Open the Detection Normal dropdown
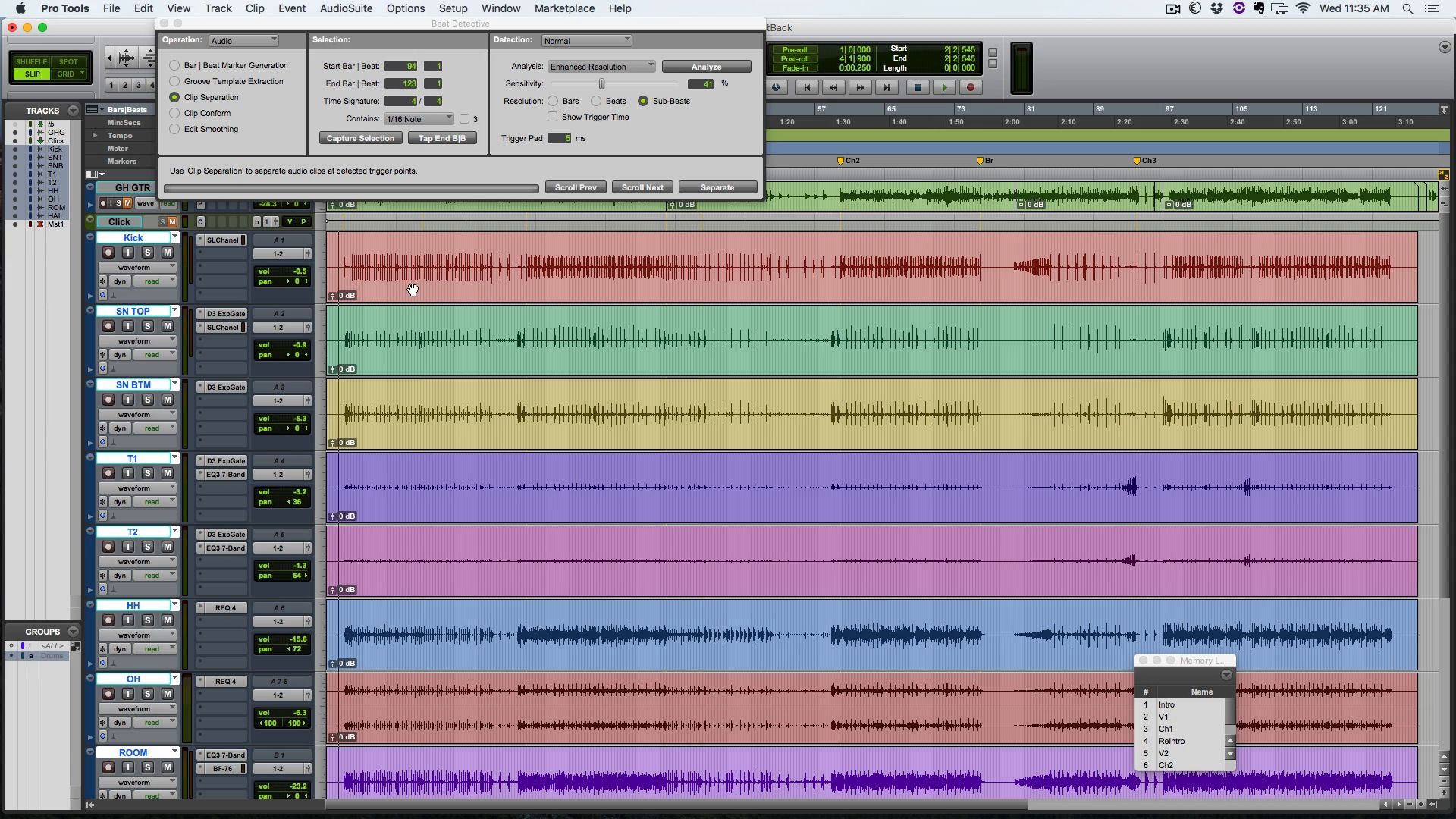 [x=586, y=40]
